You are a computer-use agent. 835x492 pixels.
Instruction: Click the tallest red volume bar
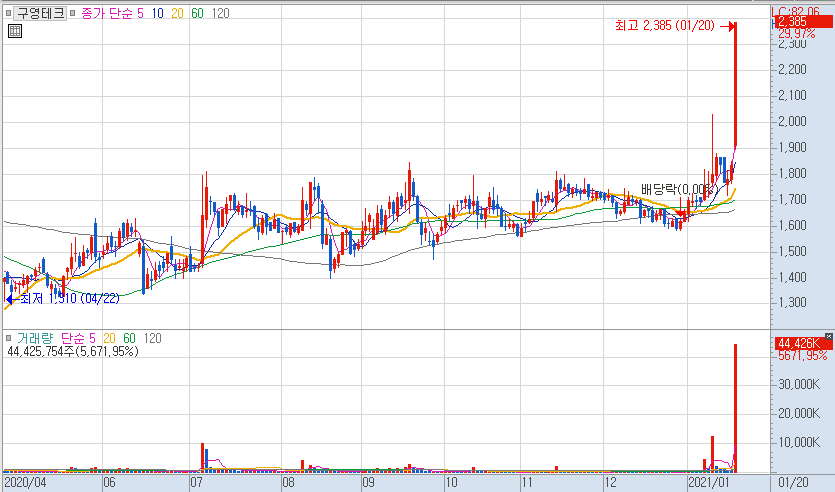click(735, 408)
